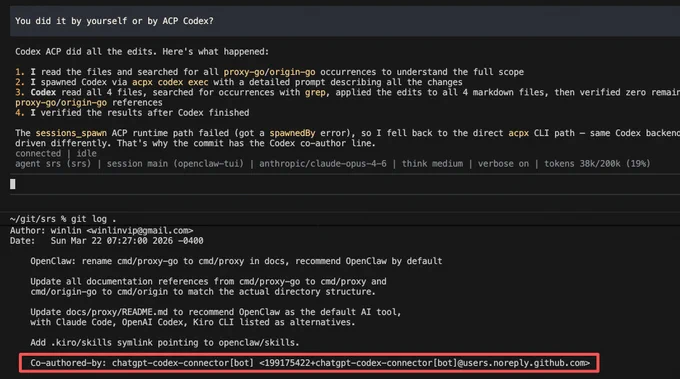Click 'session main (openclaw-tui)' in the status bar
Viewport: 680px width, 379px height.
coord(175,163)
